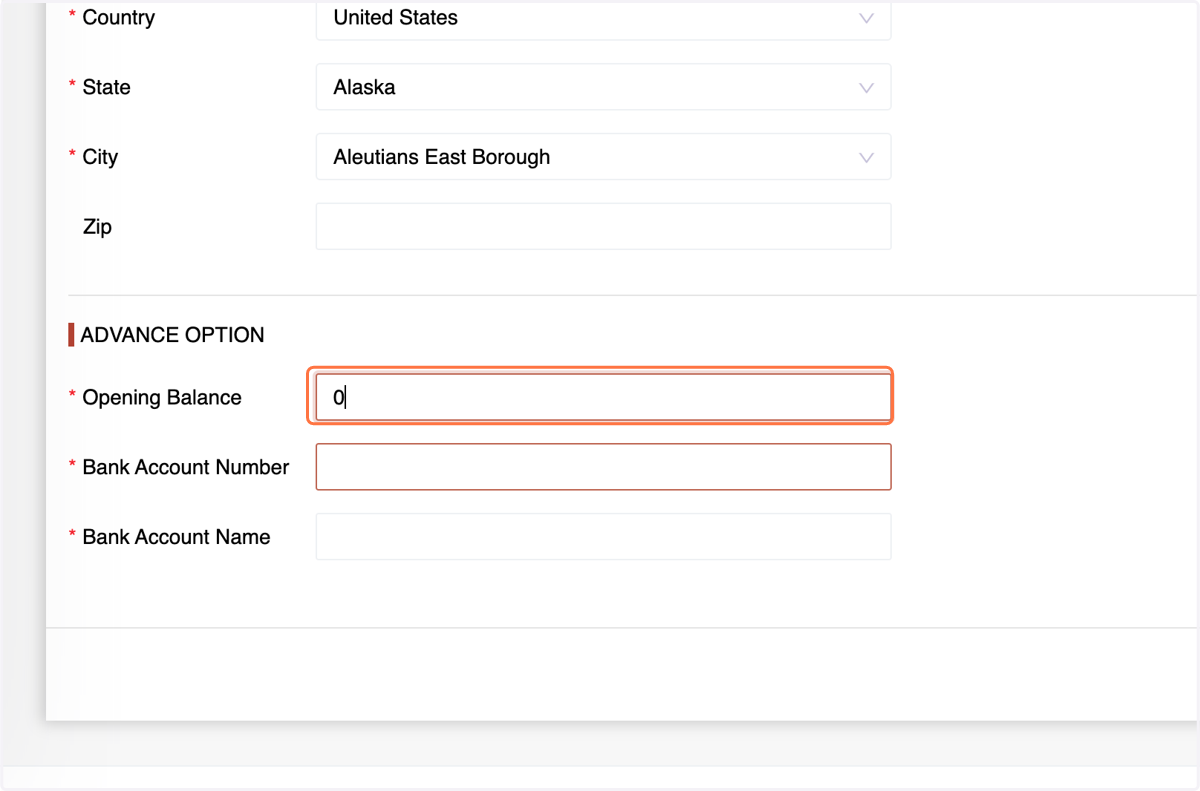Viewport: 1200px width, 791px height.
Task: Click the chevron arrow of the City select
Action: point(866,158)
